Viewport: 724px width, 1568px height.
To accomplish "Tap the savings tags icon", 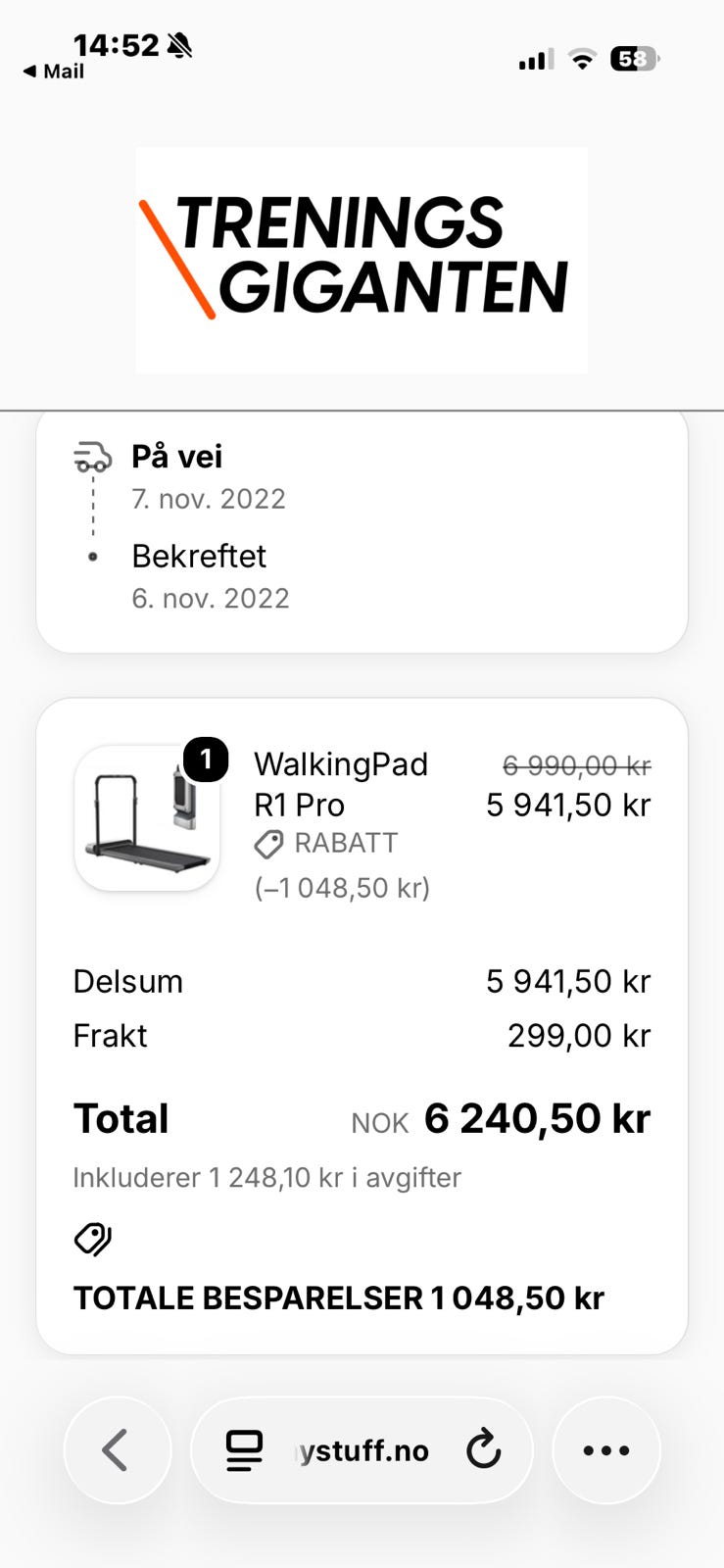I will 93,1240.
